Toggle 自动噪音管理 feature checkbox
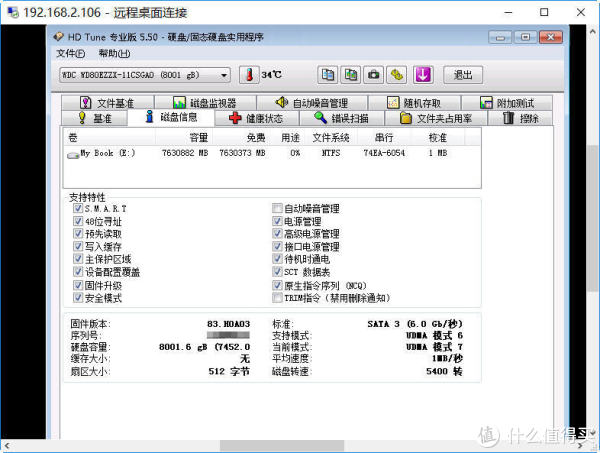The image size is (600, 453). click(277, 208)
